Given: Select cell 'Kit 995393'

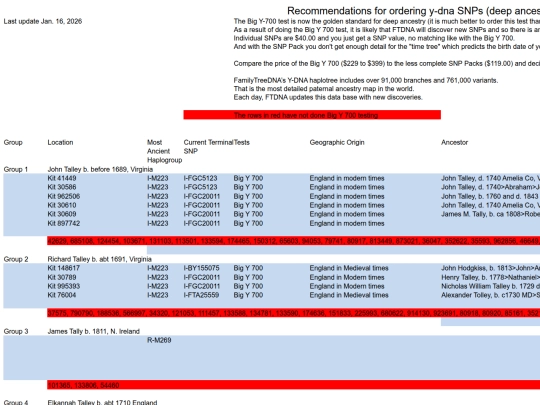Looking at the screenshot, I should pos(64,287).
